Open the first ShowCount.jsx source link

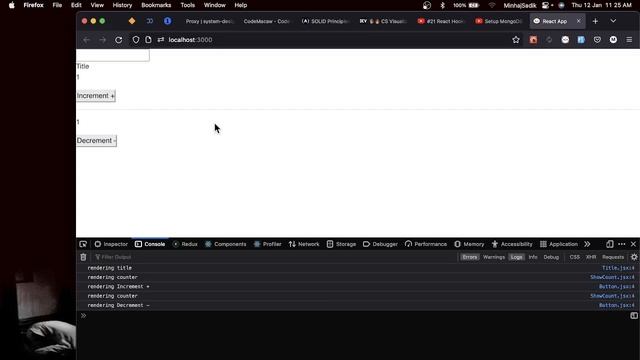[x=612, y=278]
